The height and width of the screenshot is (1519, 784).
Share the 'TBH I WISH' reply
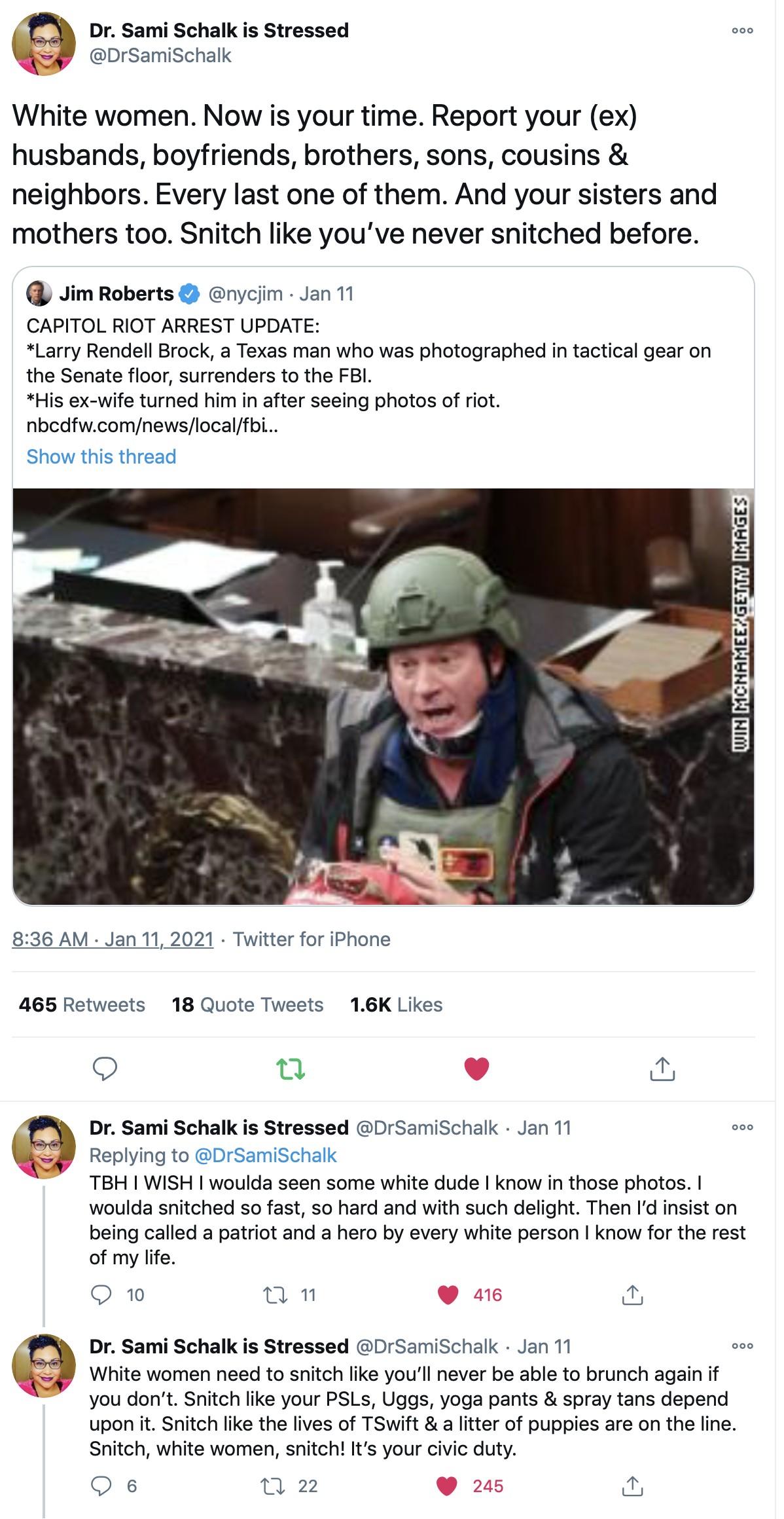pos(632,1294)
